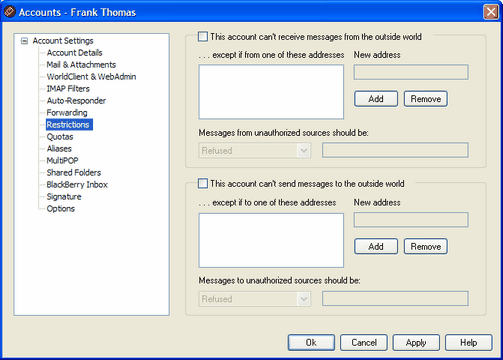
Task: Open the messages to unauthorized sources dropdown
Action: click(255, 299)
